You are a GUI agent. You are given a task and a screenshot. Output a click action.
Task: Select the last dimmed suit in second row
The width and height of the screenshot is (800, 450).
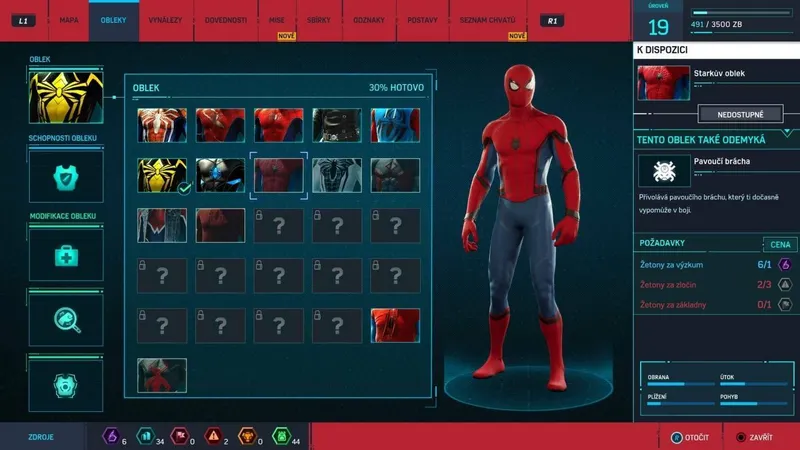click(x=395, y=175)
